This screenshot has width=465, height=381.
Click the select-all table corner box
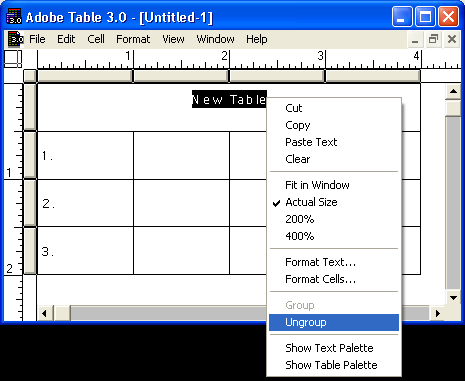[x=30, y=76]
